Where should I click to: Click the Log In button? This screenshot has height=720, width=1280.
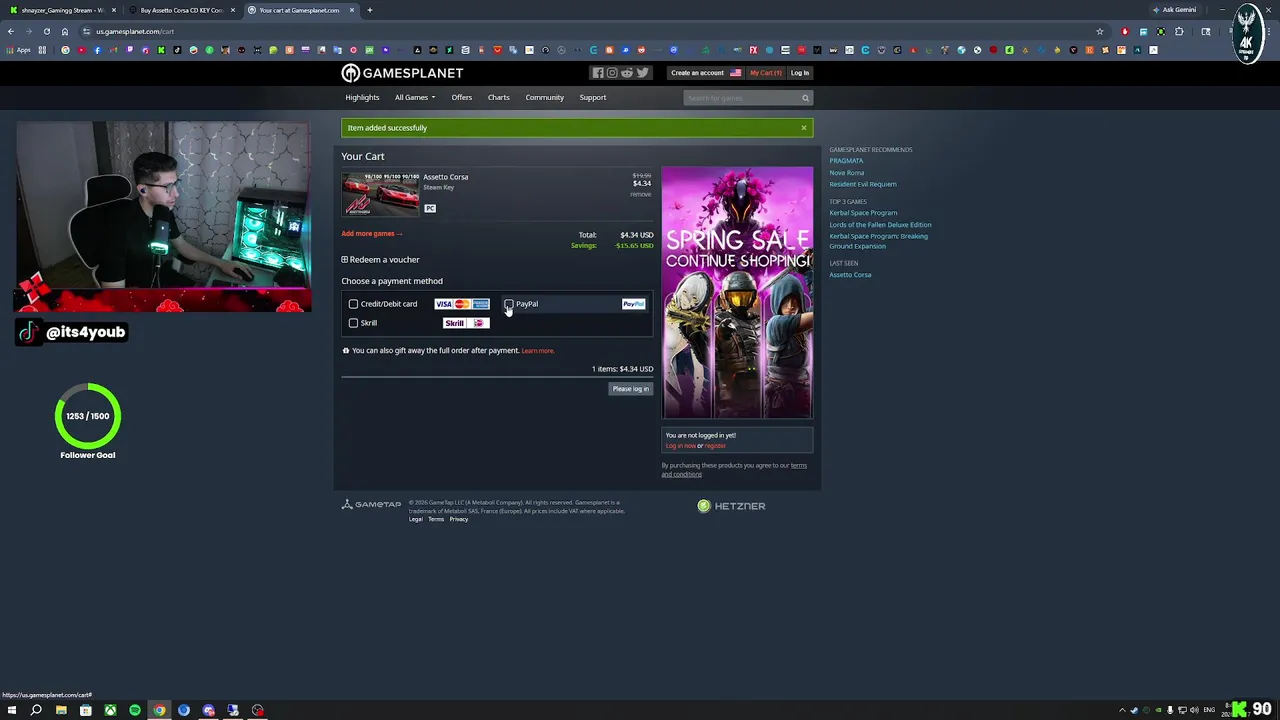[800, 73]
